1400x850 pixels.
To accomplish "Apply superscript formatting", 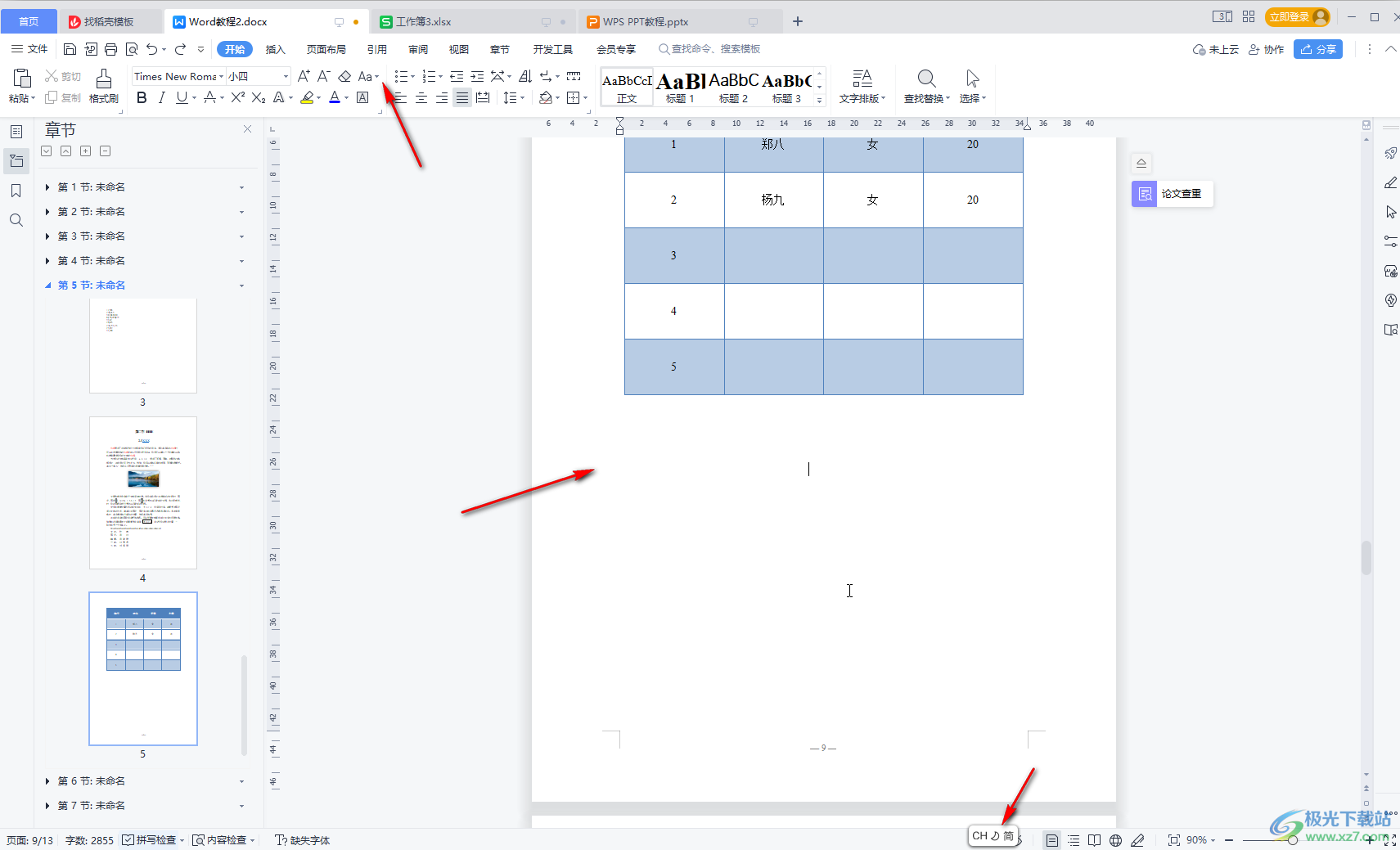I will (x=238, y=97).
